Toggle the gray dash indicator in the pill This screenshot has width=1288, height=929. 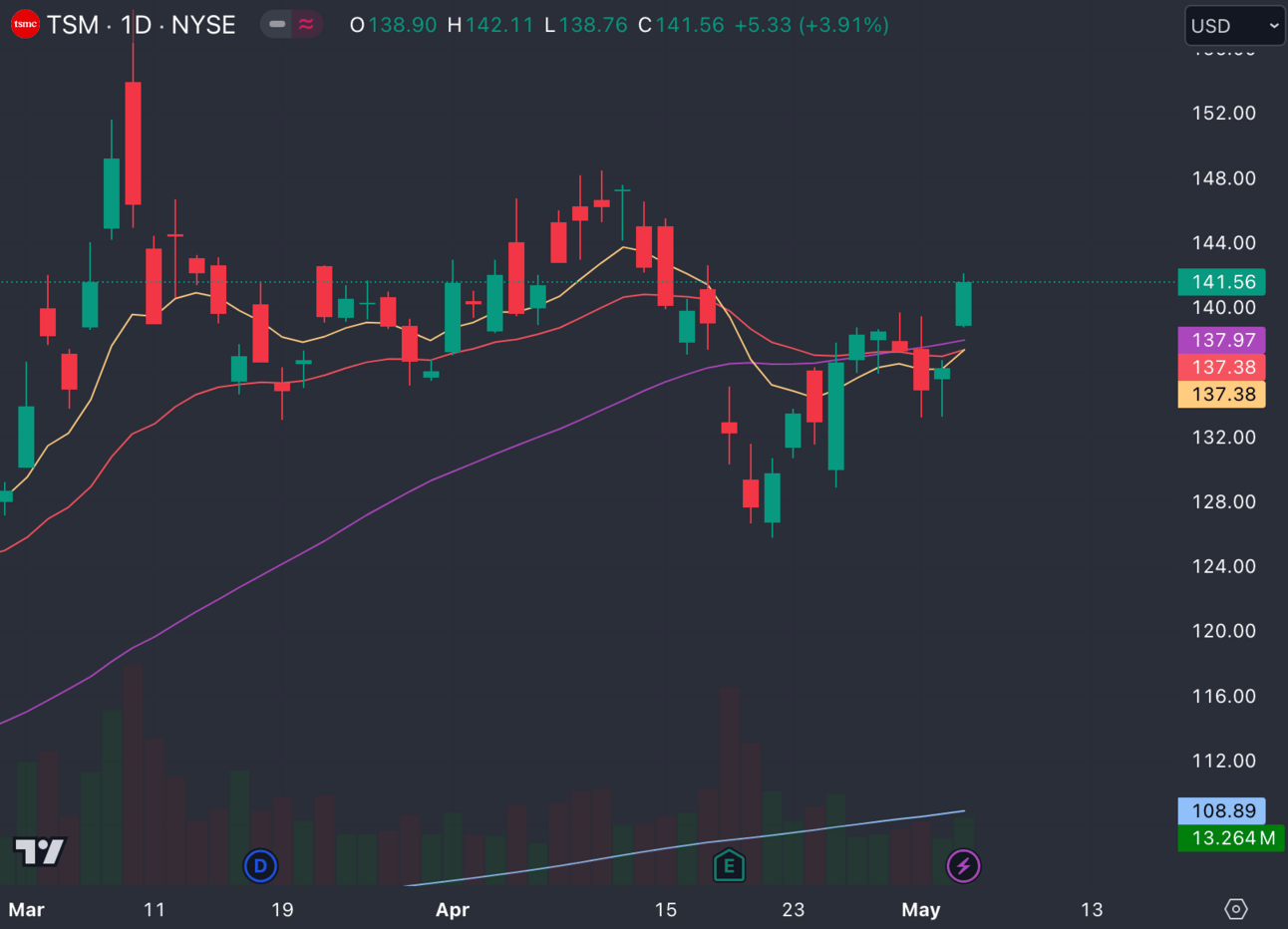tap(277, 24)
